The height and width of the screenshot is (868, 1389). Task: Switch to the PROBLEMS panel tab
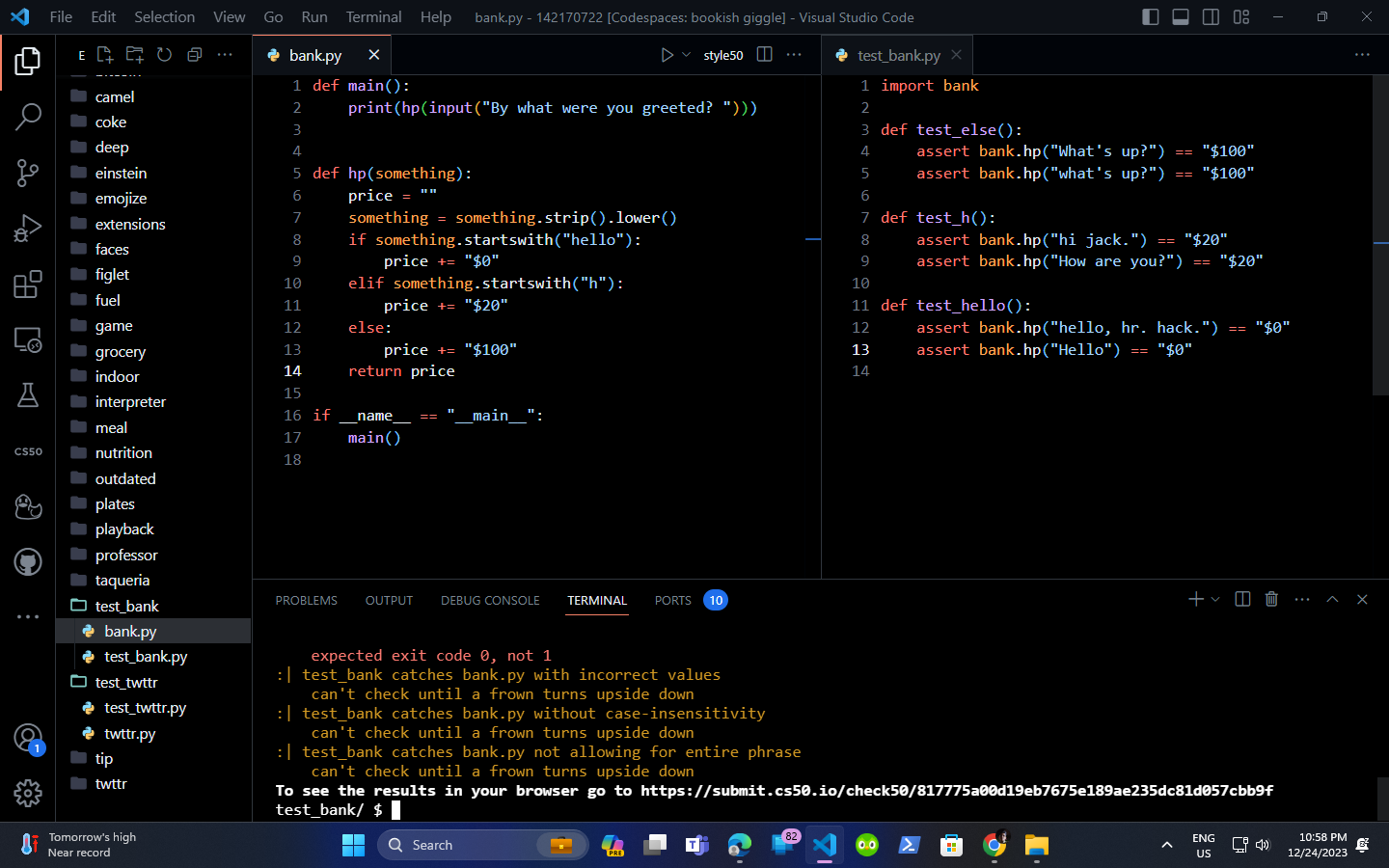pos(306,600)
